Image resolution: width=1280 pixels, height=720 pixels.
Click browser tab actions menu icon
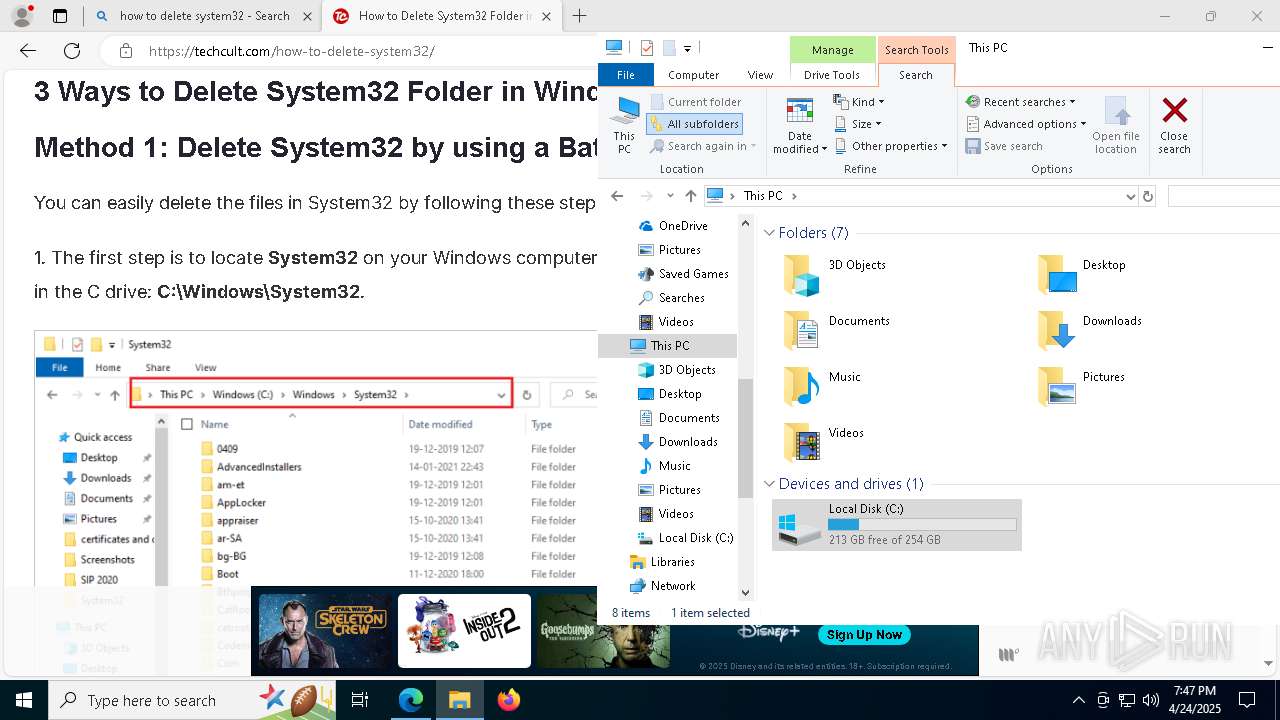point(60,16)
